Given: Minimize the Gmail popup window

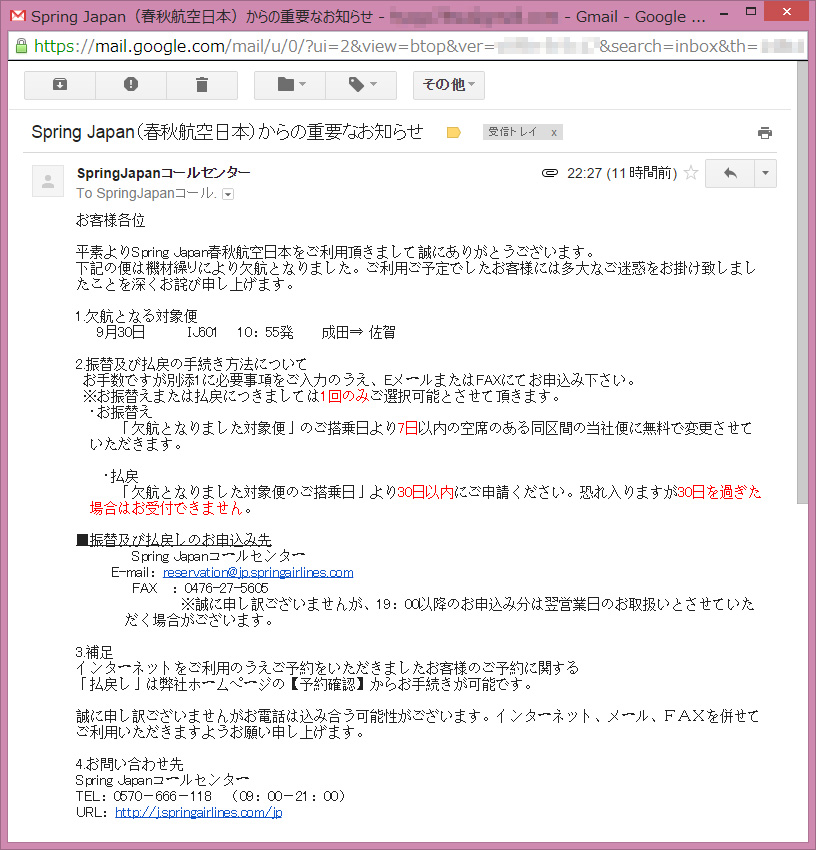Looking at the screenshot, I should click(724, 14).
